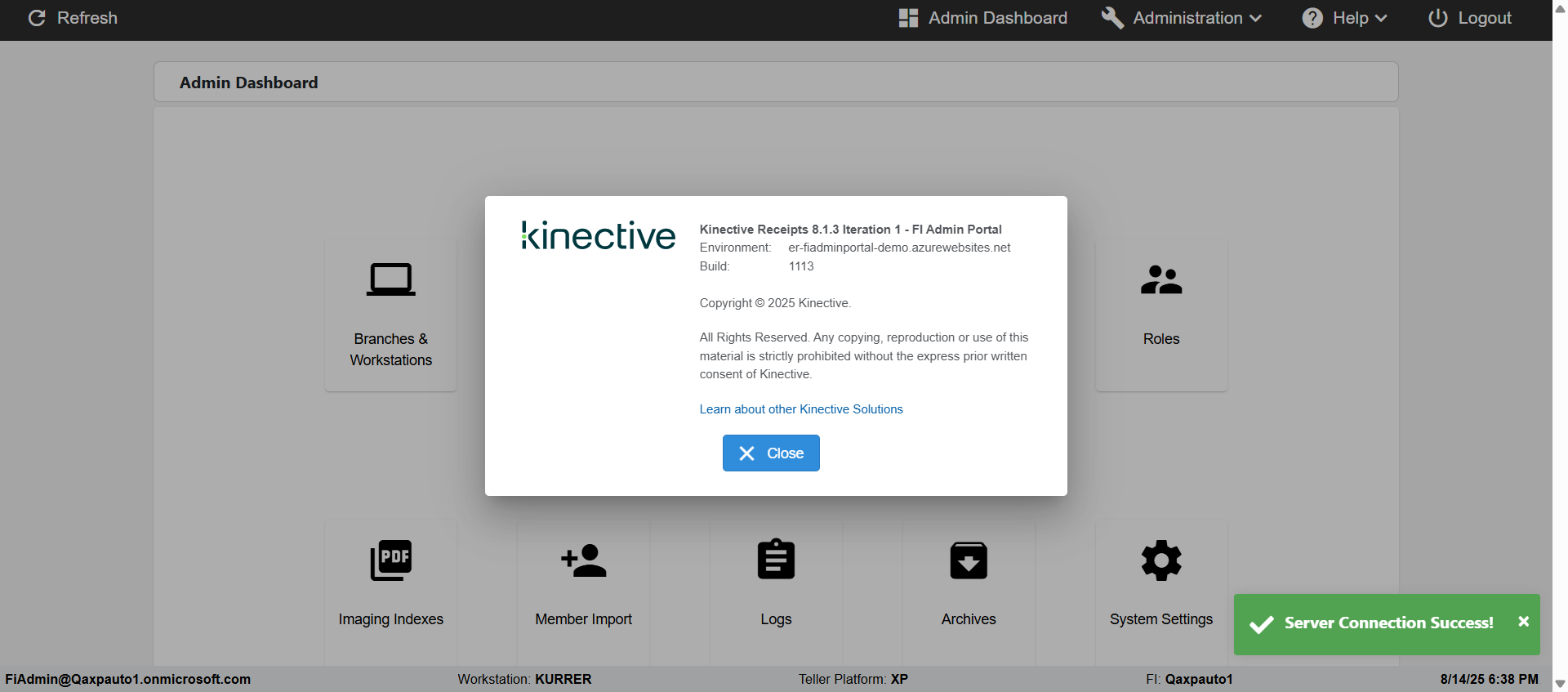Click the checkmark on success notification
The image size is (1568, 692).
[1262, 624]
